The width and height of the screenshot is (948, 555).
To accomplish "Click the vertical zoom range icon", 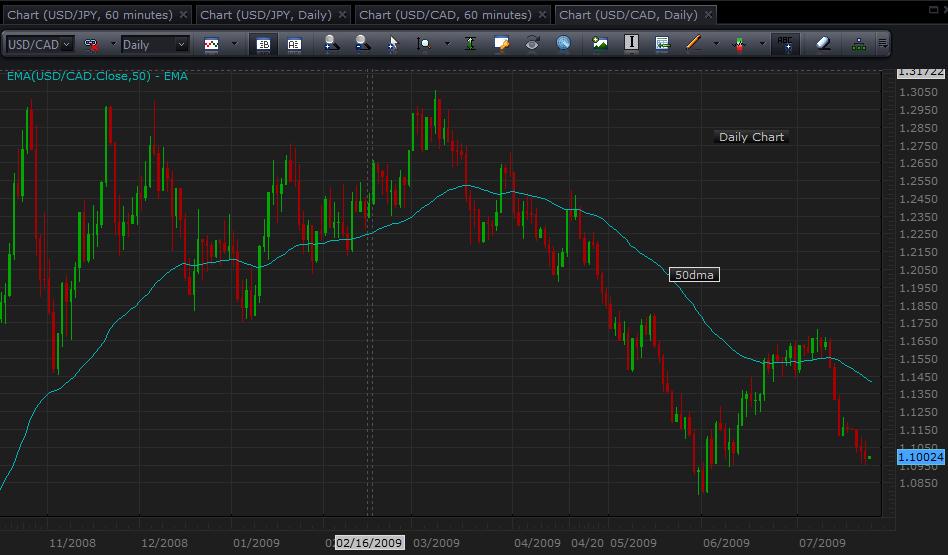I will click(424, 44).
